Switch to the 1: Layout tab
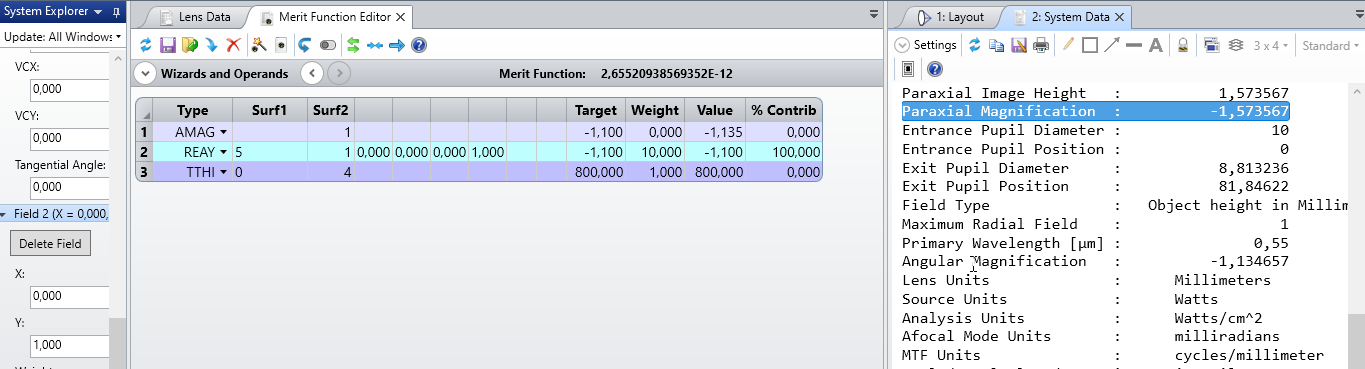The height and width of the screenshot is (369, 1365). pyautogui.click(x=950, y=17)
